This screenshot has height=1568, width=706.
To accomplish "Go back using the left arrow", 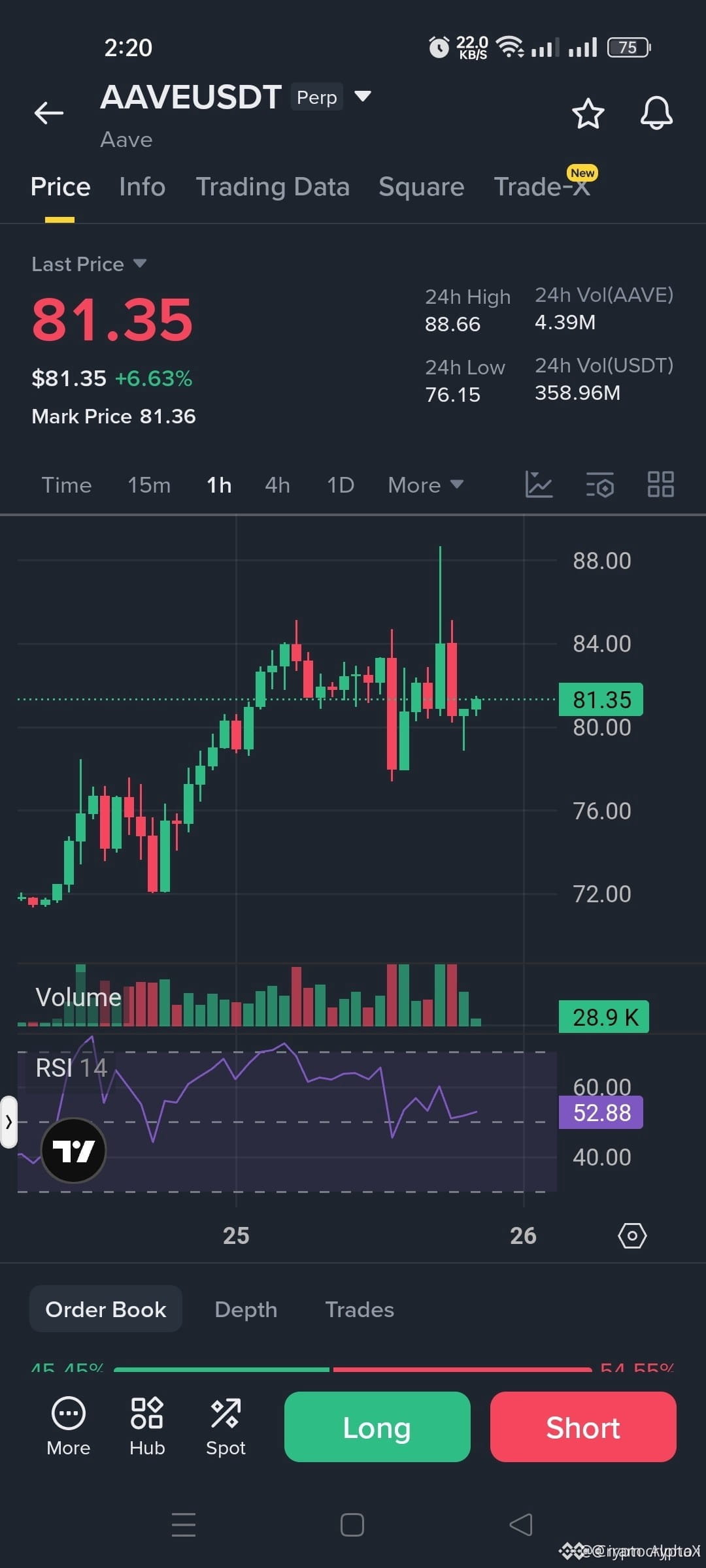I will tap(49, 113).
